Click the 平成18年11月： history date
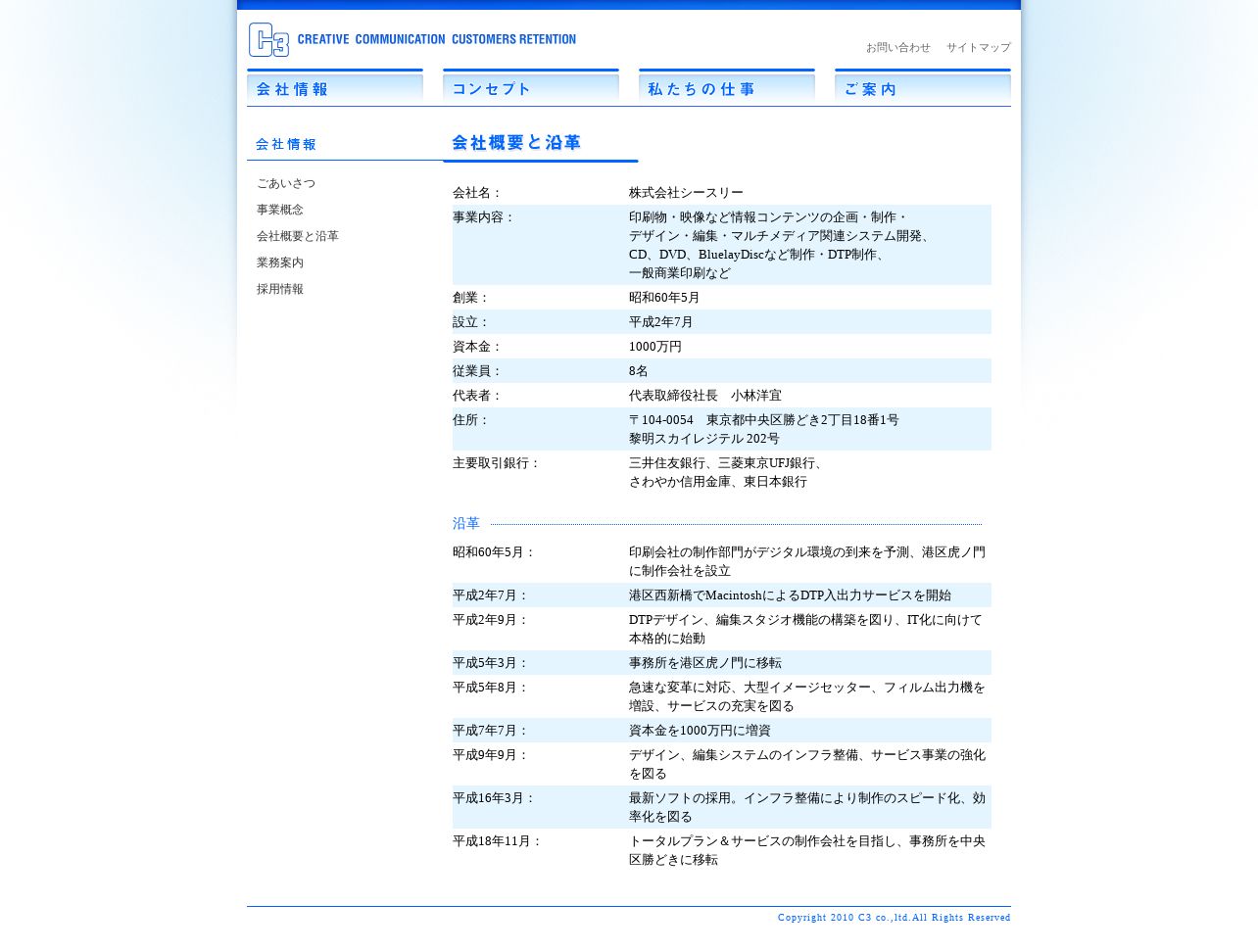 point(498,841)
